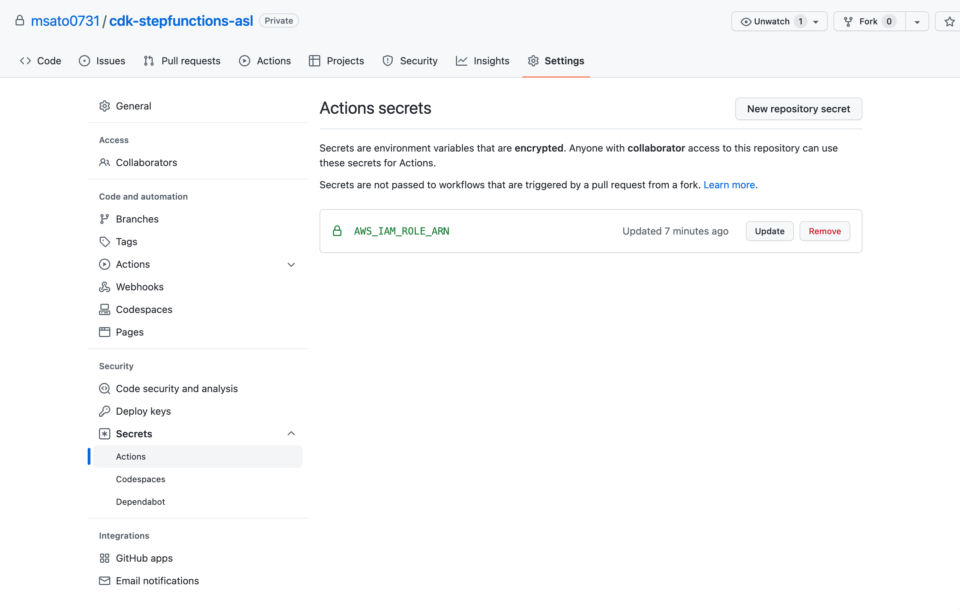Click the Secrets asterisk icon in the sidebar
The image size is (960, 609).
tap(104, 433)
